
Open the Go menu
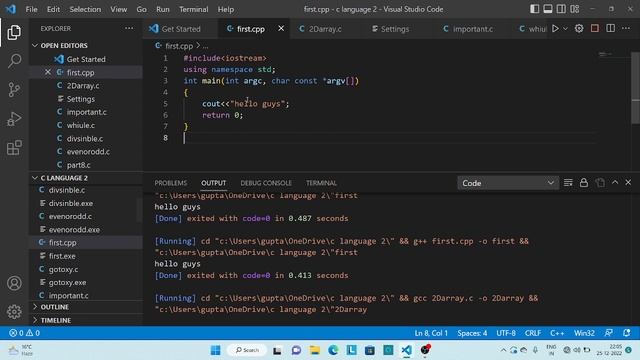[141, 9]
